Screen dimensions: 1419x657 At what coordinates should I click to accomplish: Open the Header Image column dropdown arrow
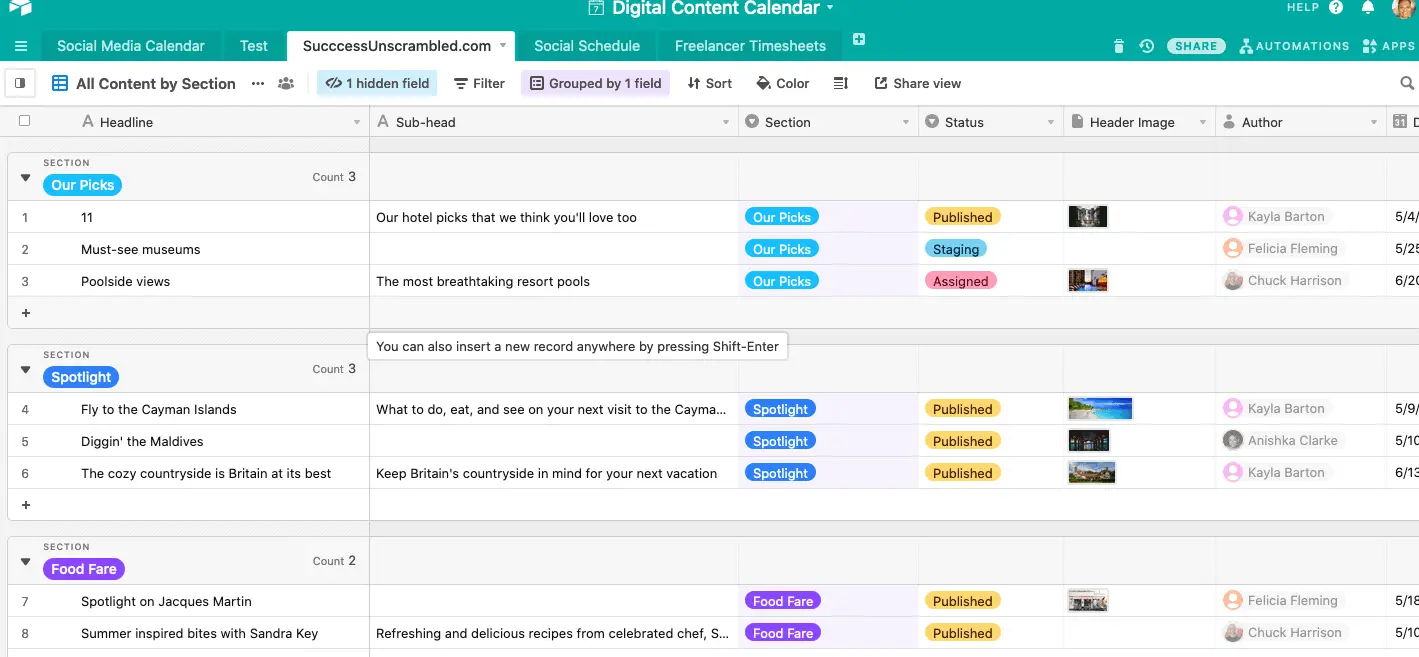click(1202, 123)
